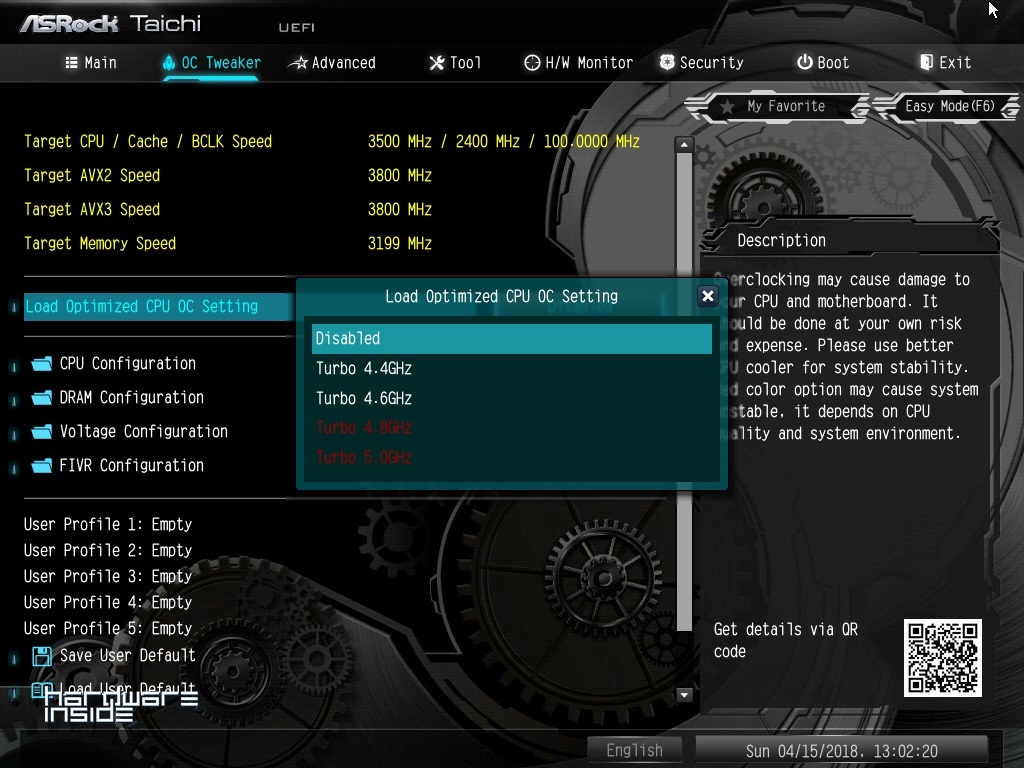Viewport: 1024px width, 768px height.
Task: Open My Favorite list
Action: click(777, 106)
